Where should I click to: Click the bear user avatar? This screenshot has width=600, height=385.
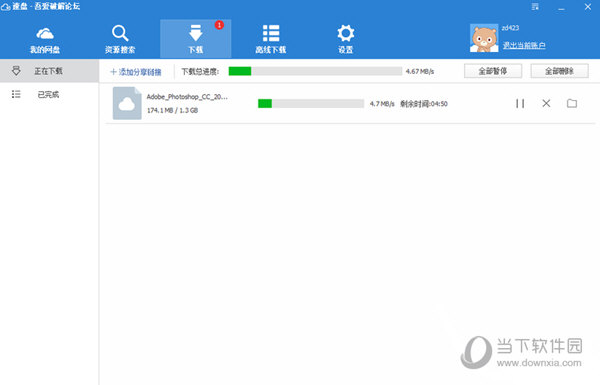click(484, 38)
